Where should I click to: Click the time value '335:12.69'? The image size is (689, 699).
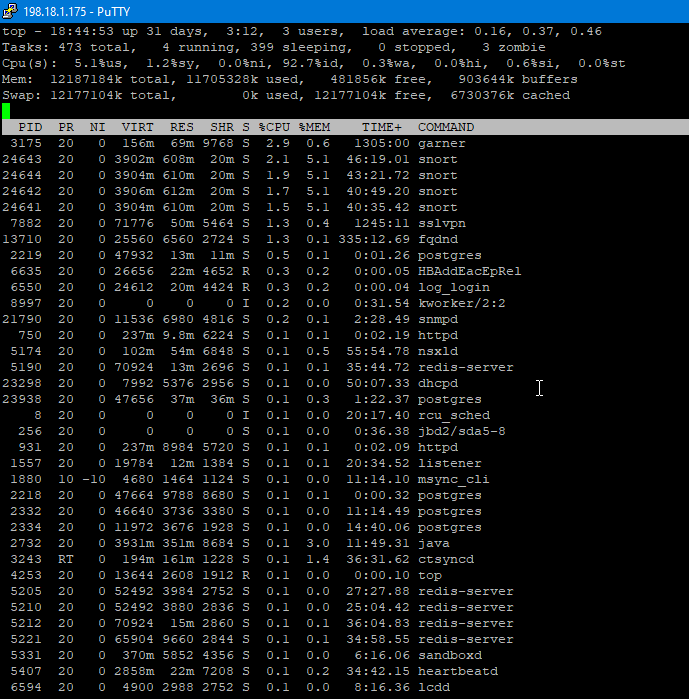(374, 240)
